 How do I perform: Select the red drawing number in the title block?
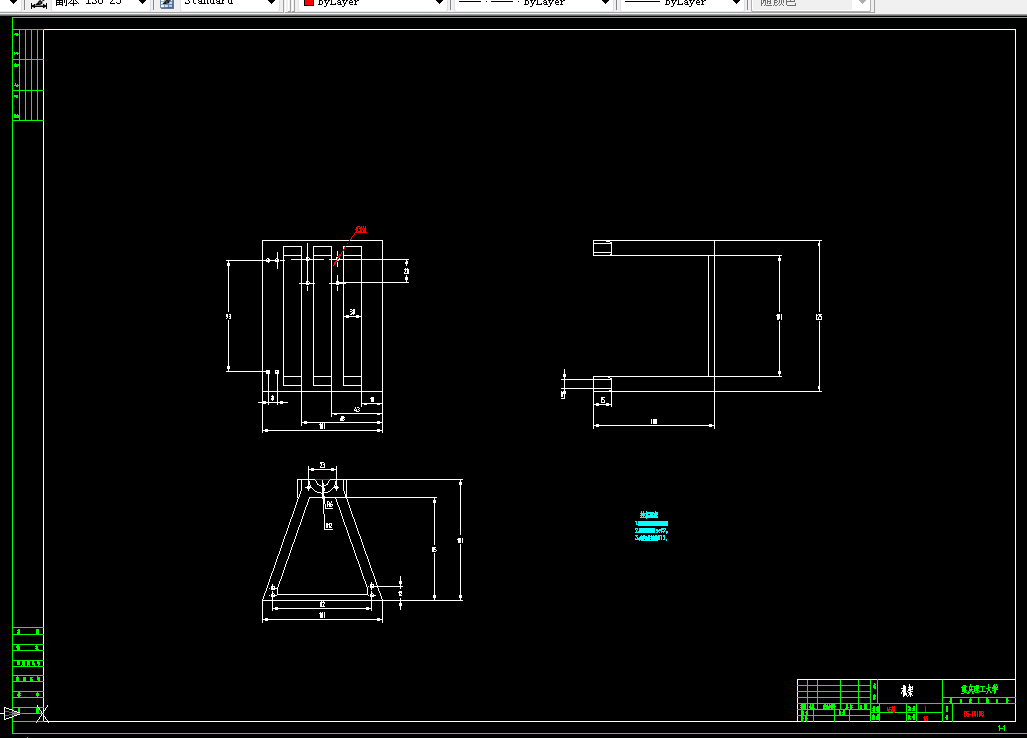point(973,714)
